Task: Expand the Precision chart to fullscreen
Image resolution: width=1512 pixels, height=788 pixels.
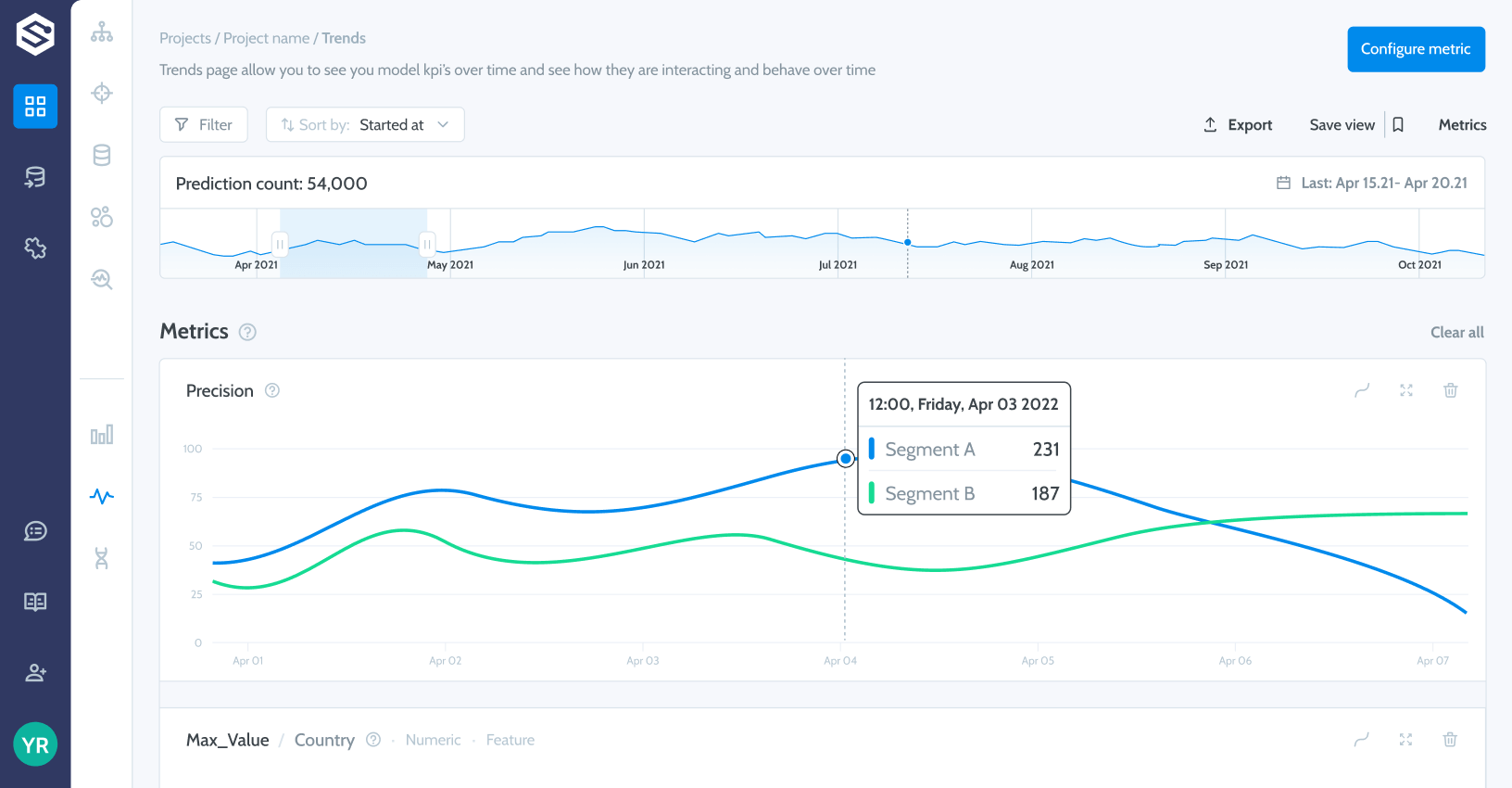Action: (1406, 390)
